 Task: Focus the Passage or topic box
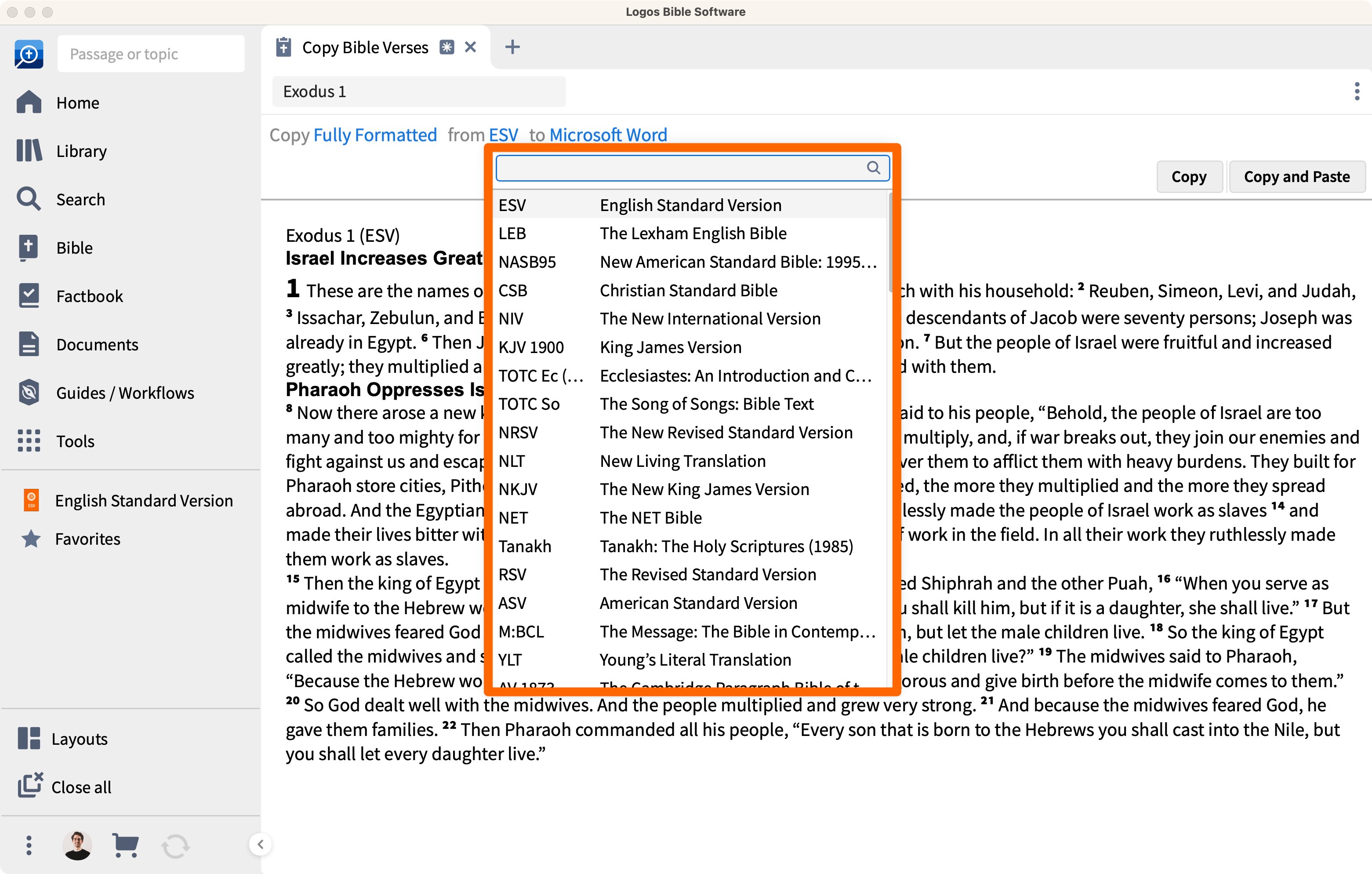tap(151, 54)
